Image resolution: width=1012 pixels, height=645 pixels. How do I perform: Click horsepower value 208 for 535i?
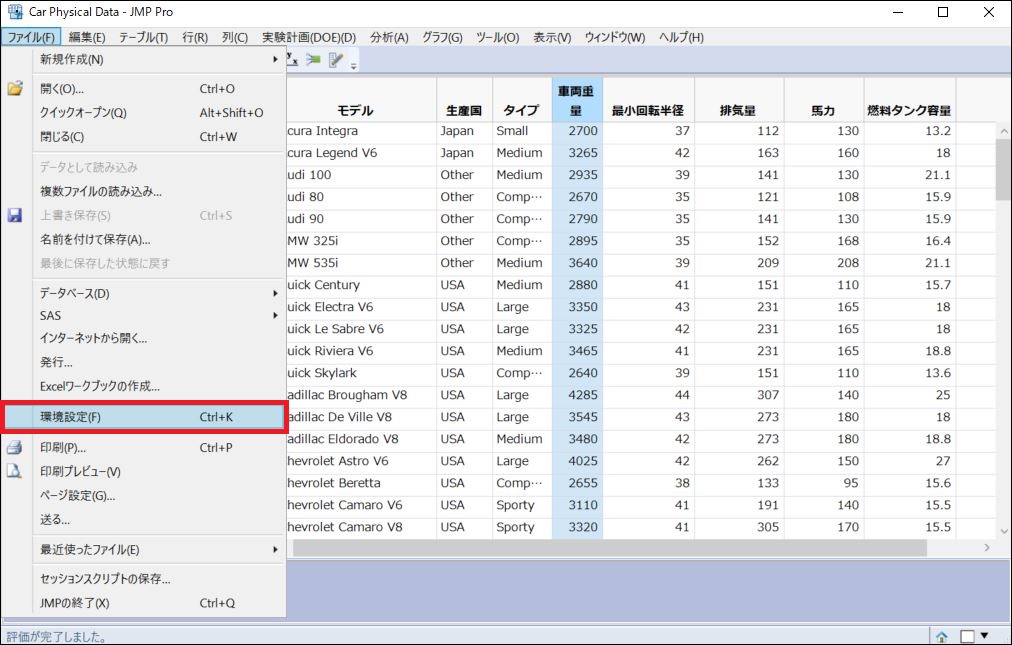847,263
